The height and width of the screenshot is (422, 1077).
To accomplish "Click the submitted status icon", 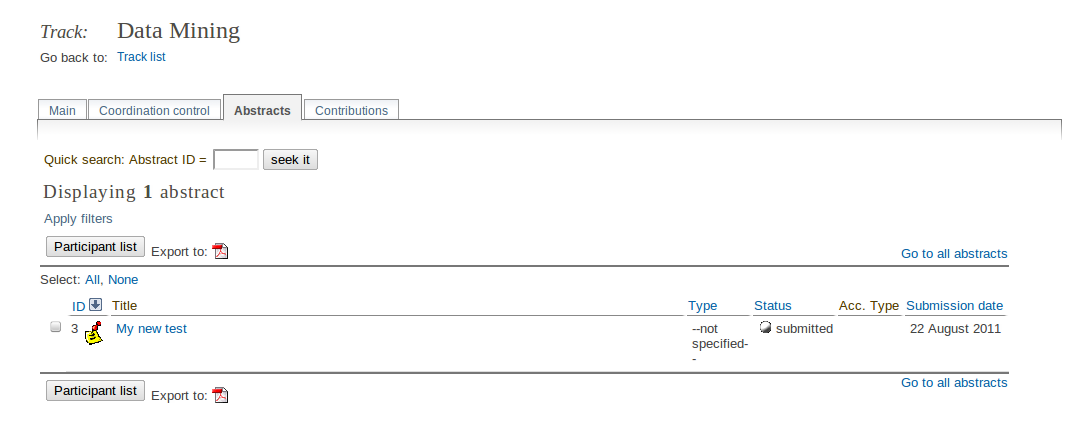I will [x=765, y=328].
